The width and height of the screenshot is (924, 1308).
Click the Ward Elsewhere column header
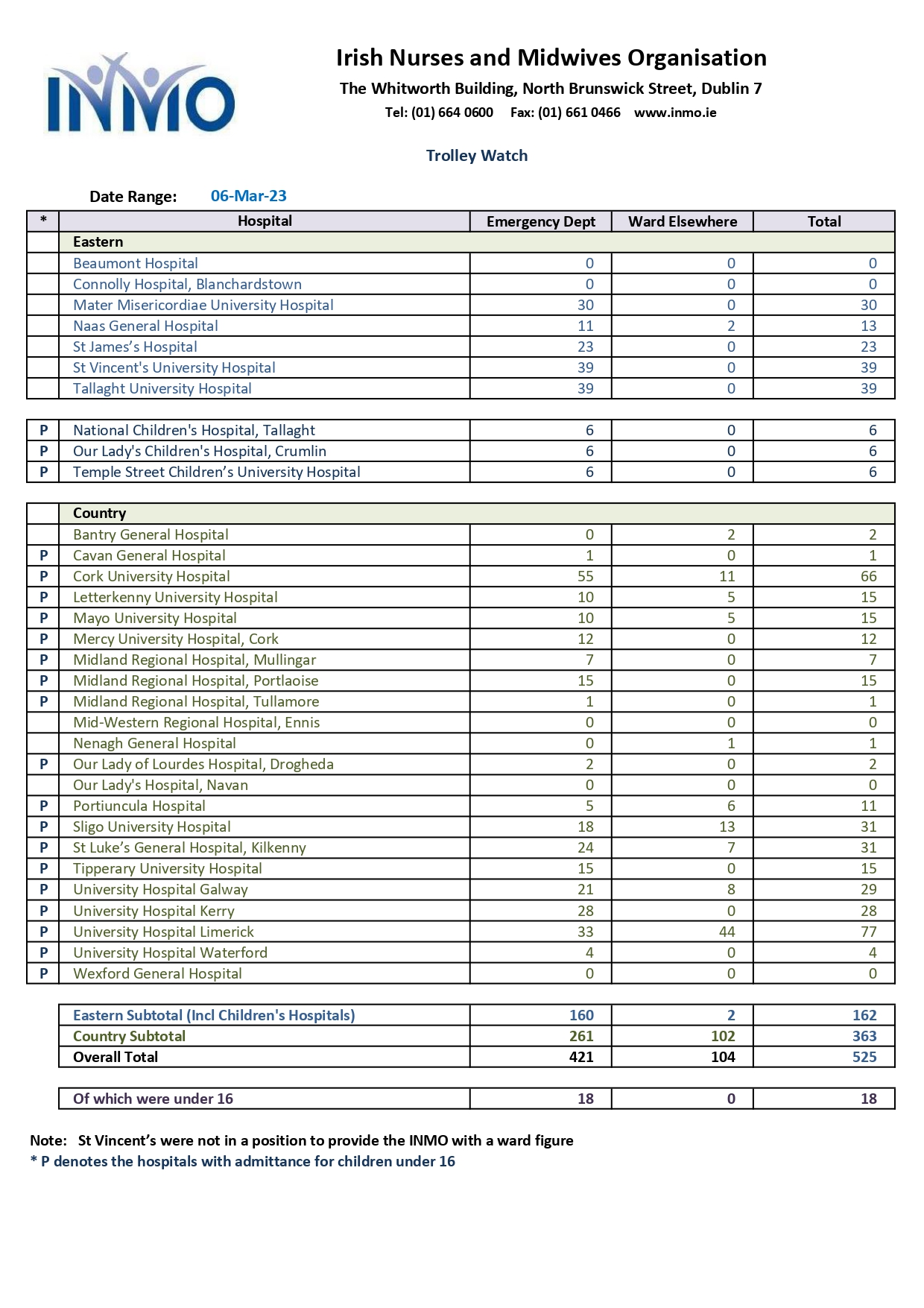[x=683, y=221]
